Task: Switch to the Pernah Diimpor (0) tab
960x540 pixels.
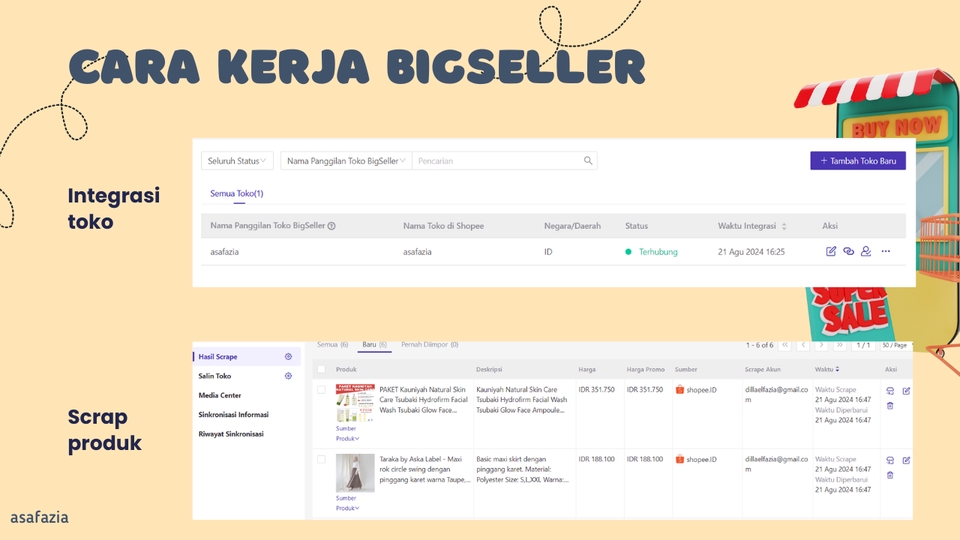Action: [430, 345]
